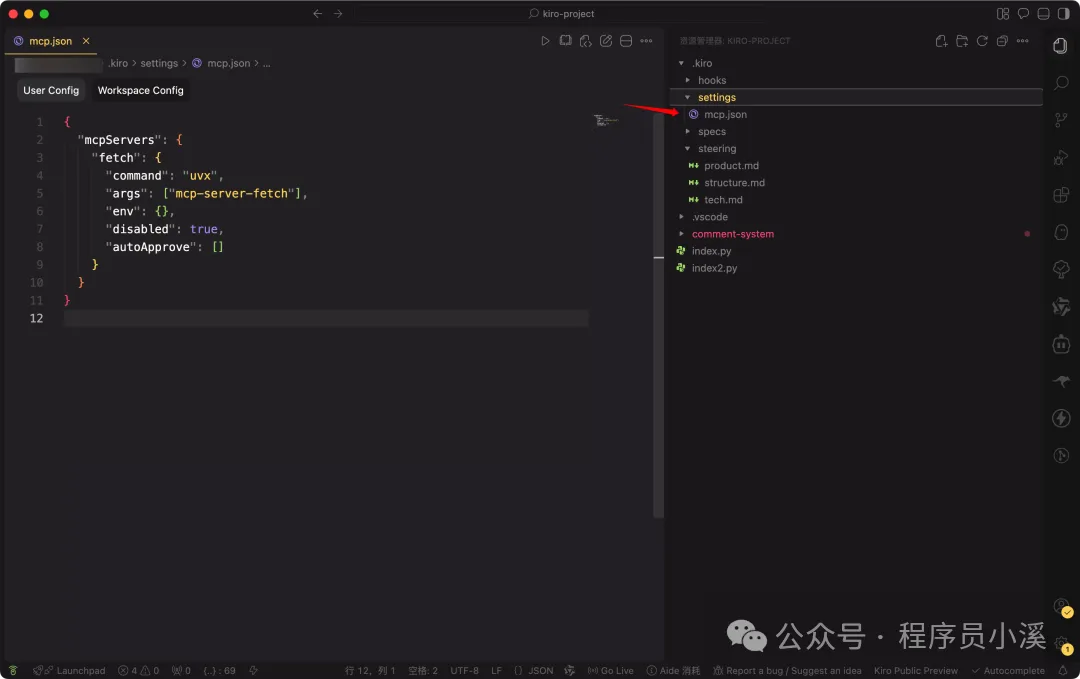Screen dimensions: 1080x679
Task: Open index2.py in the Explorer
Action: pyautogui.click(x=856, y=268)
